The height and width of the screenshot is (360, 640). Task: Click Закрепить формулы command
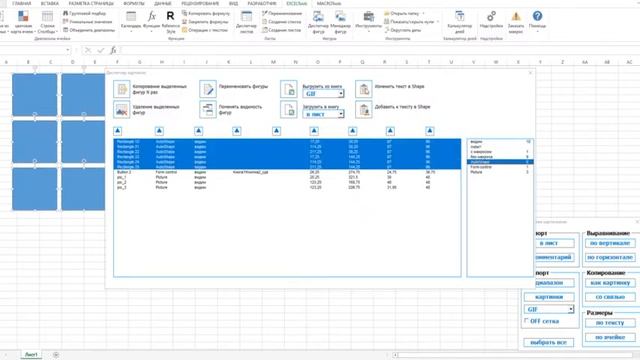(205, 22)
